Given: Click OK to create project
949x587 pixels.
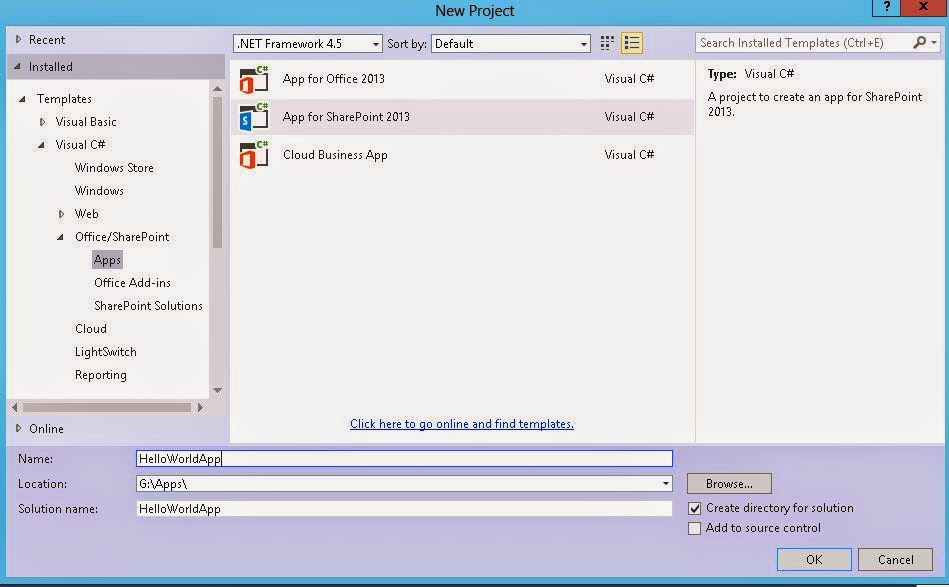Looking at the screenshot, I should point(814,560).
